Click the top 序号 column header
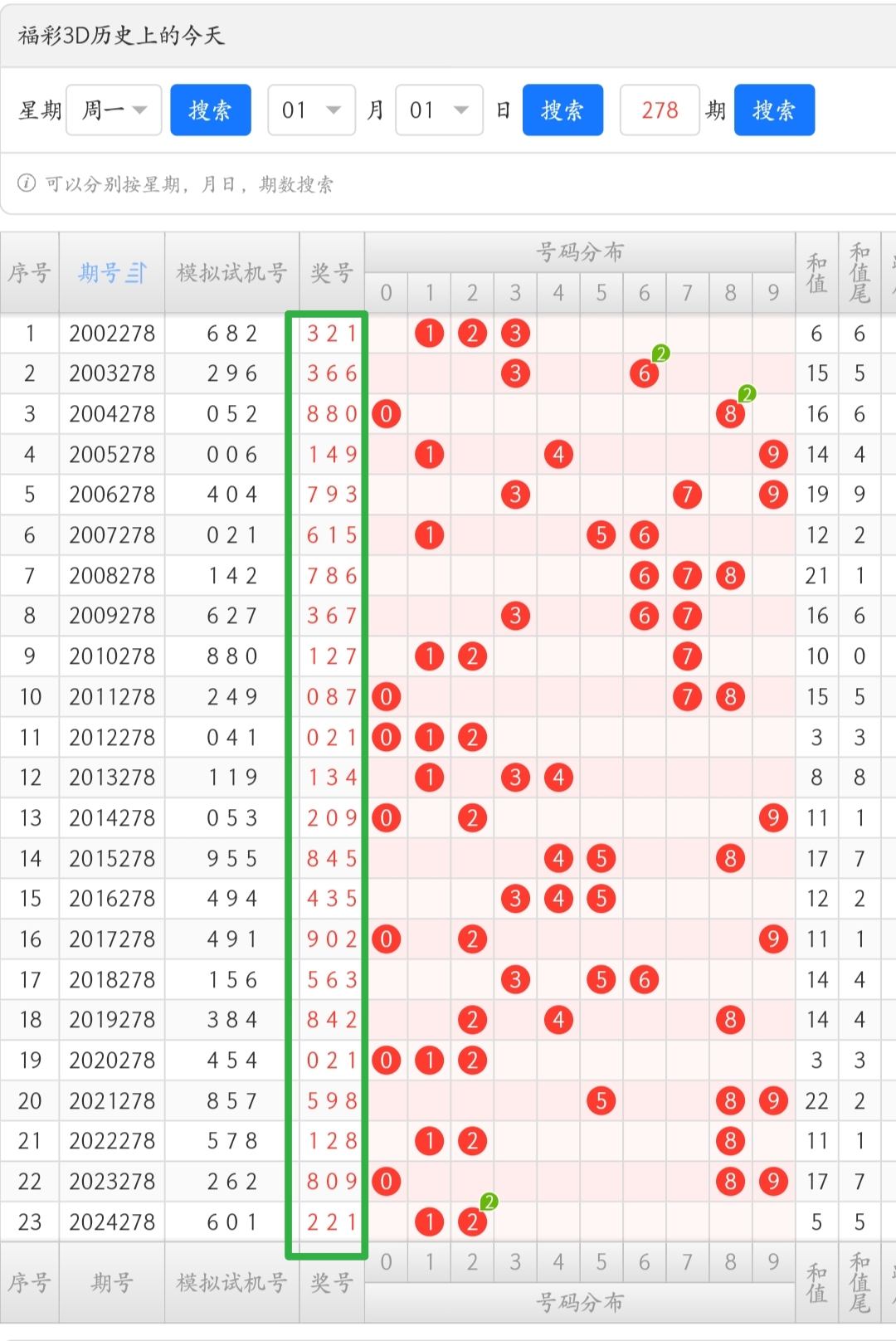896x1341 pixels. point(30,272)
